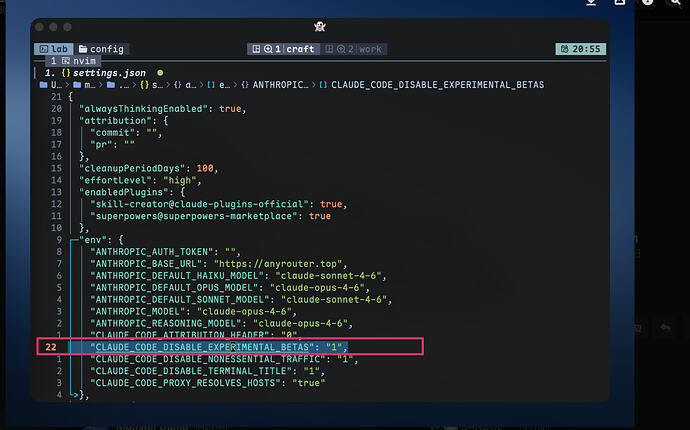Click the a… object breadcrumb
690x430 pixels.
(185, 85)
